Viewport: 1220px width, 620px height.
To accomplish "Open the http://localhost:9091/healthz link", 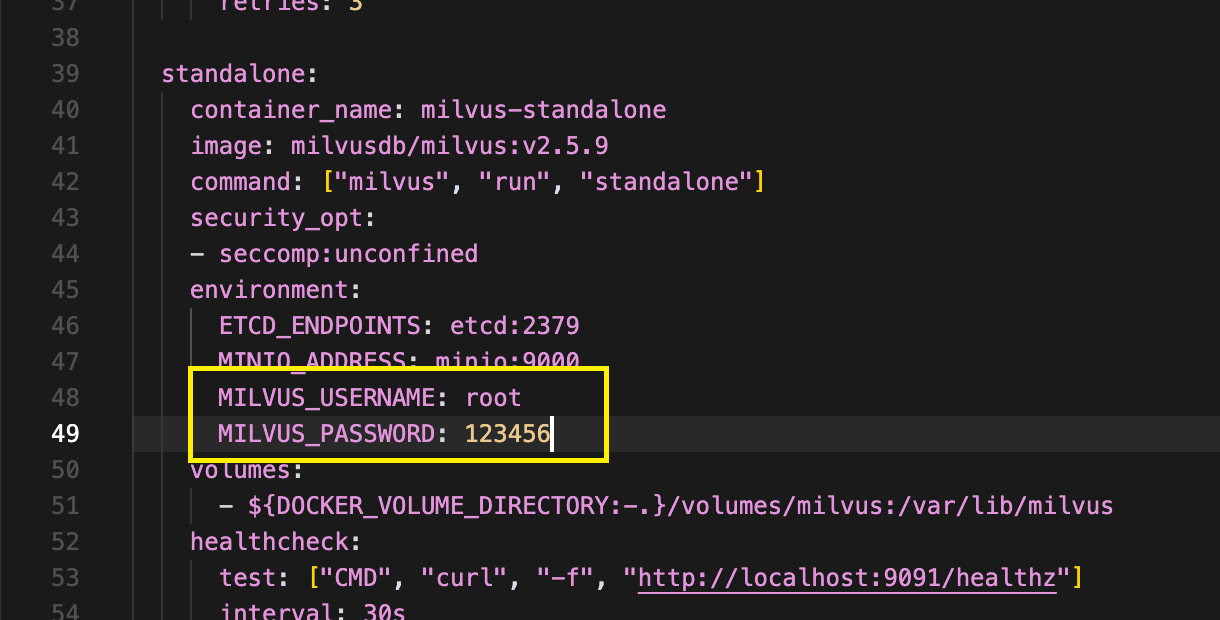I will (848, 577).
